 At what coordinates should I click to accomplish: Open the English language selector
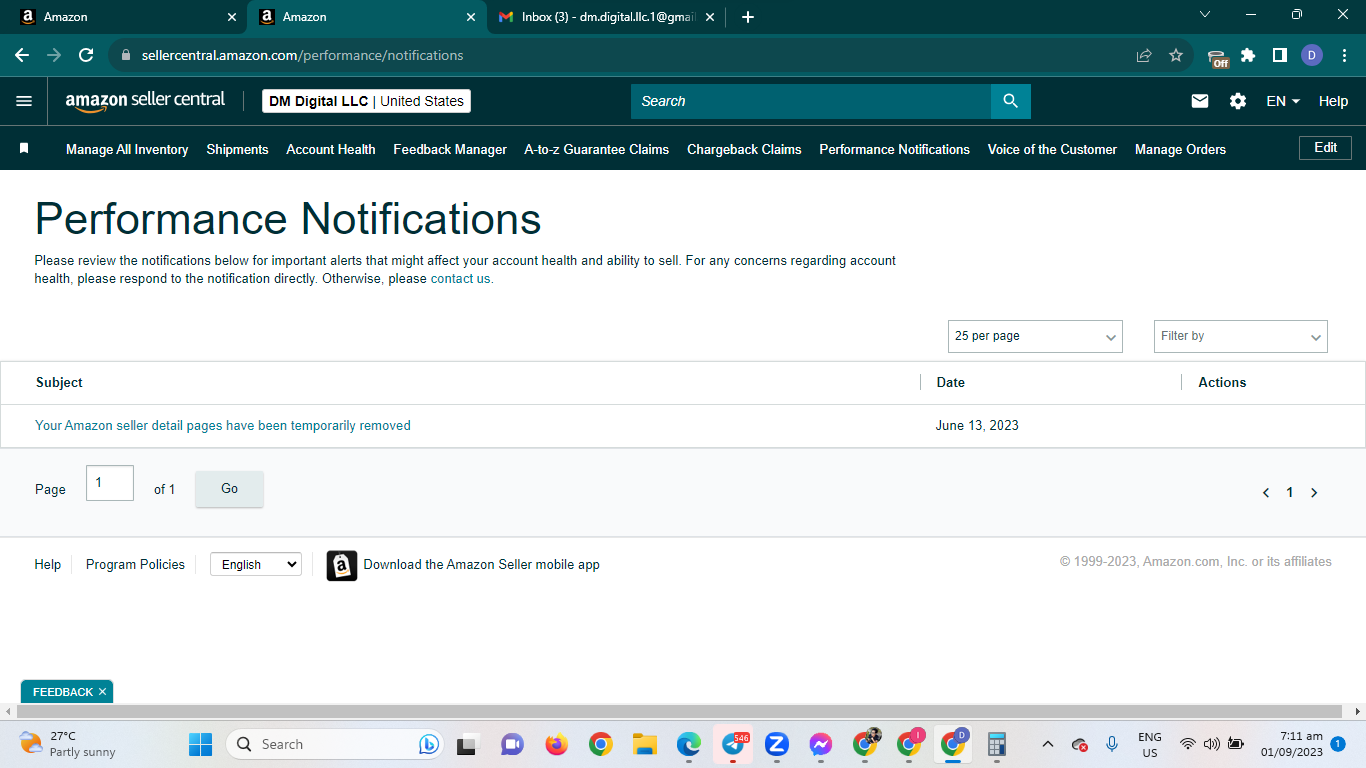pos(256,564)
